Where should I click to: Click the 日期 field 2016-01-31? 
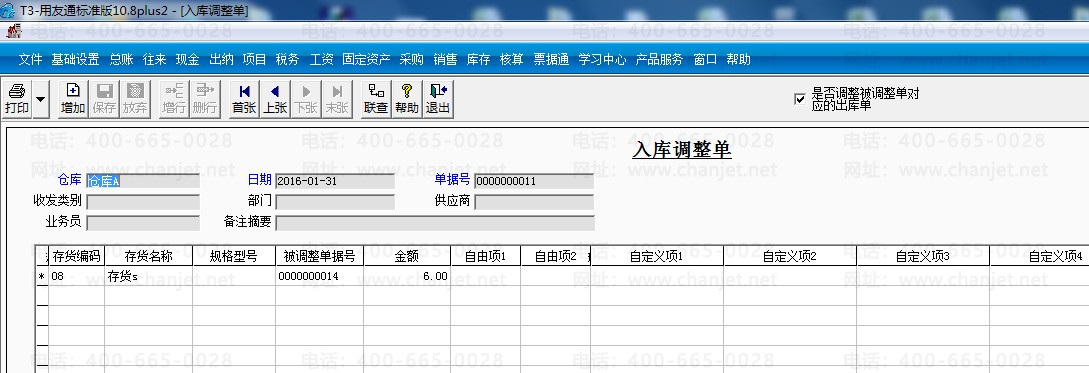click(335, 181)
